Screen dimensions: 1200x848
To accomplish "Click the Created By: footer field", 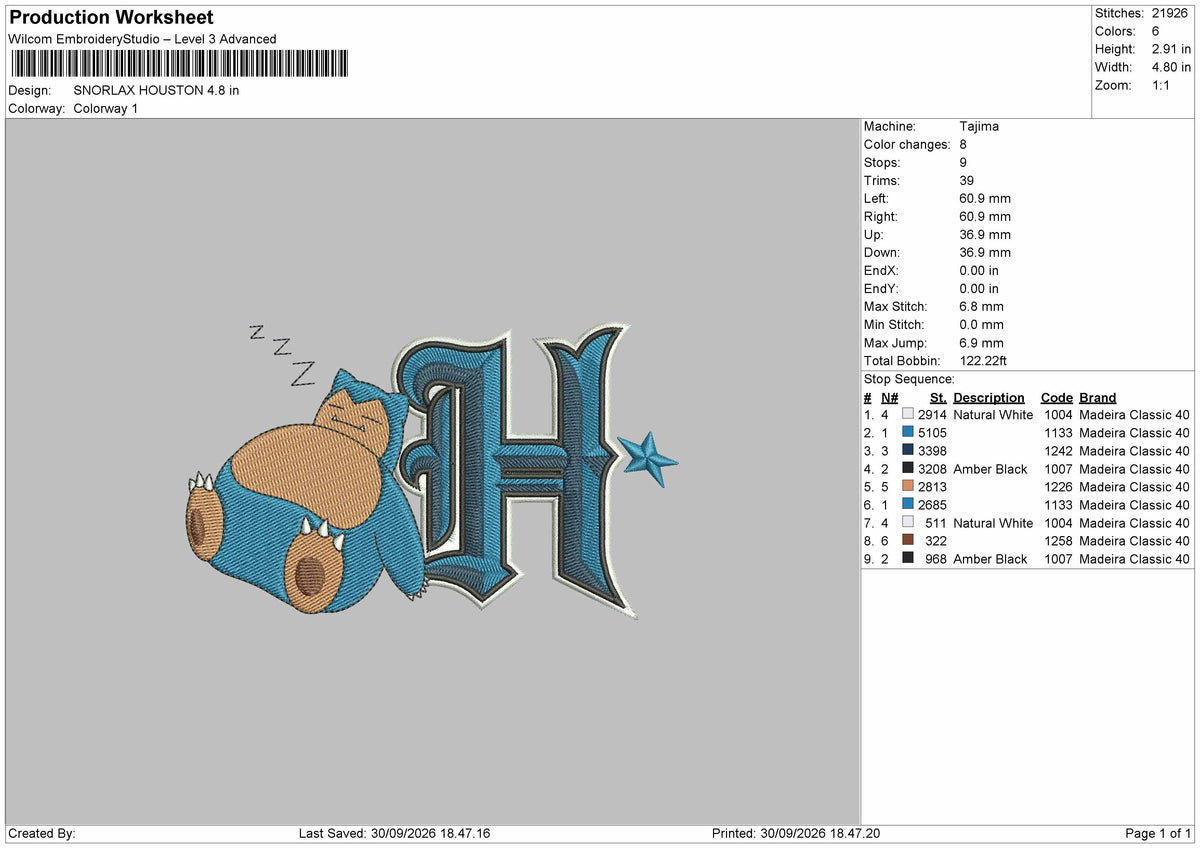I will (x=42, y=834).
